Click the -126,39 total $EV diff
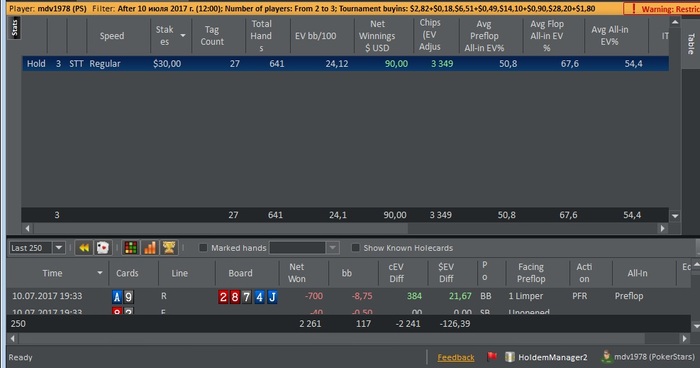 coord(454,324)
